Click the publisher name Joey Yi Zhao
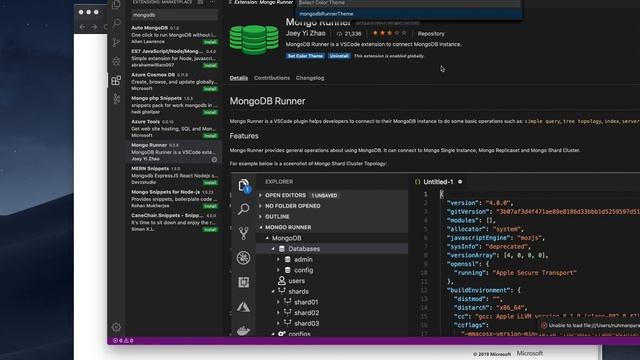640x360 pixels. pos(306,33)
